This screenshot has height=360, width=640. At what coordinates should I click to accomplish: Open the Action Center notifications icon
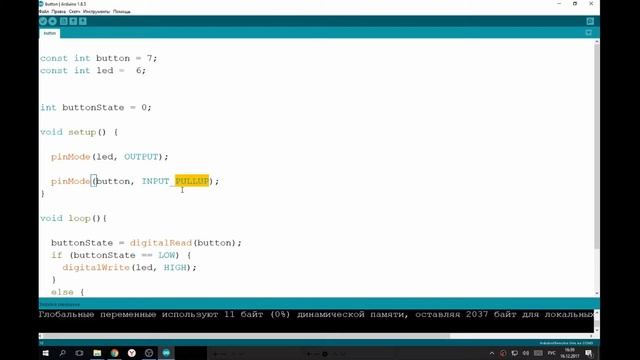(589, 353)
